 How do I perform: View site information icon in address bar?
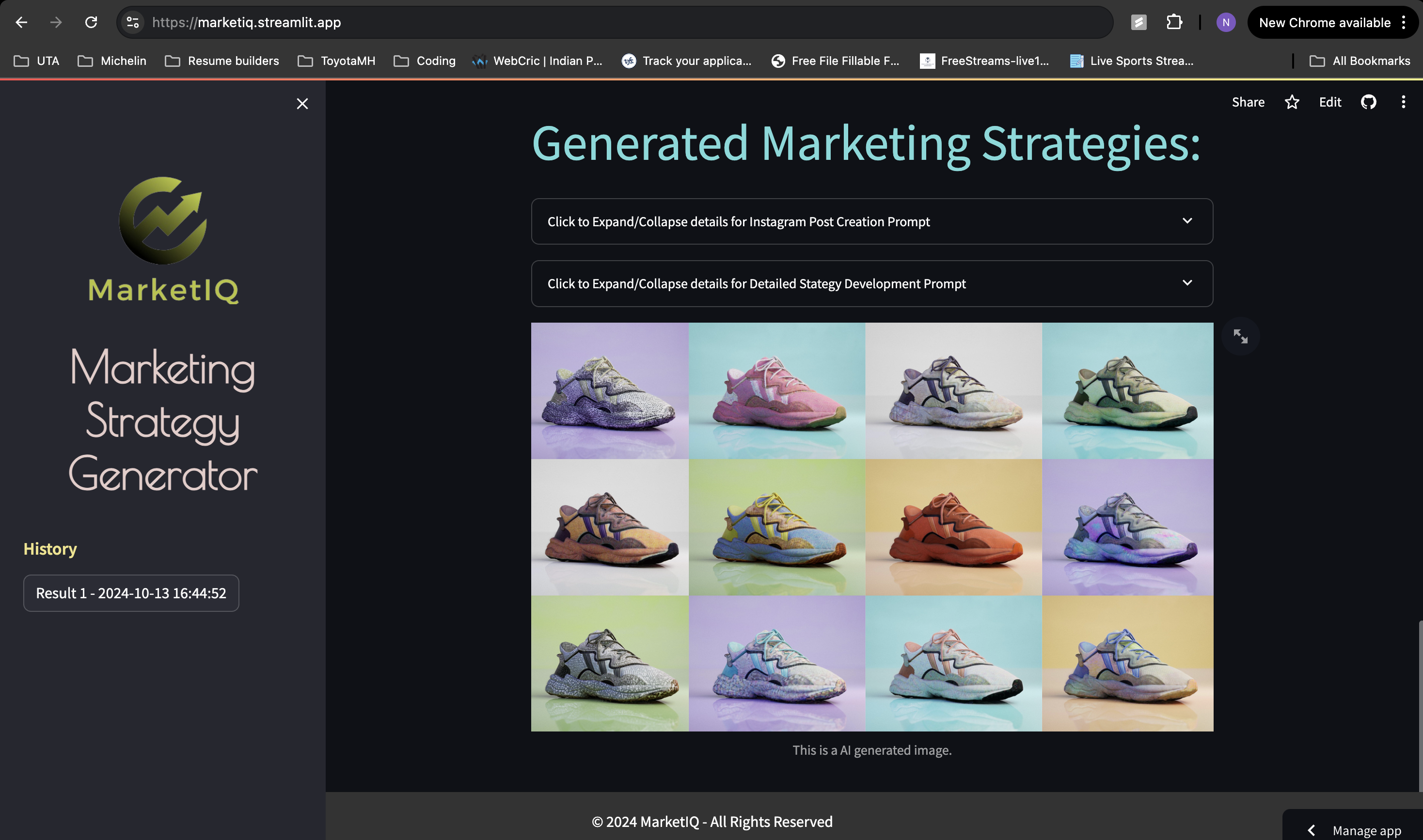pos(132,23)
